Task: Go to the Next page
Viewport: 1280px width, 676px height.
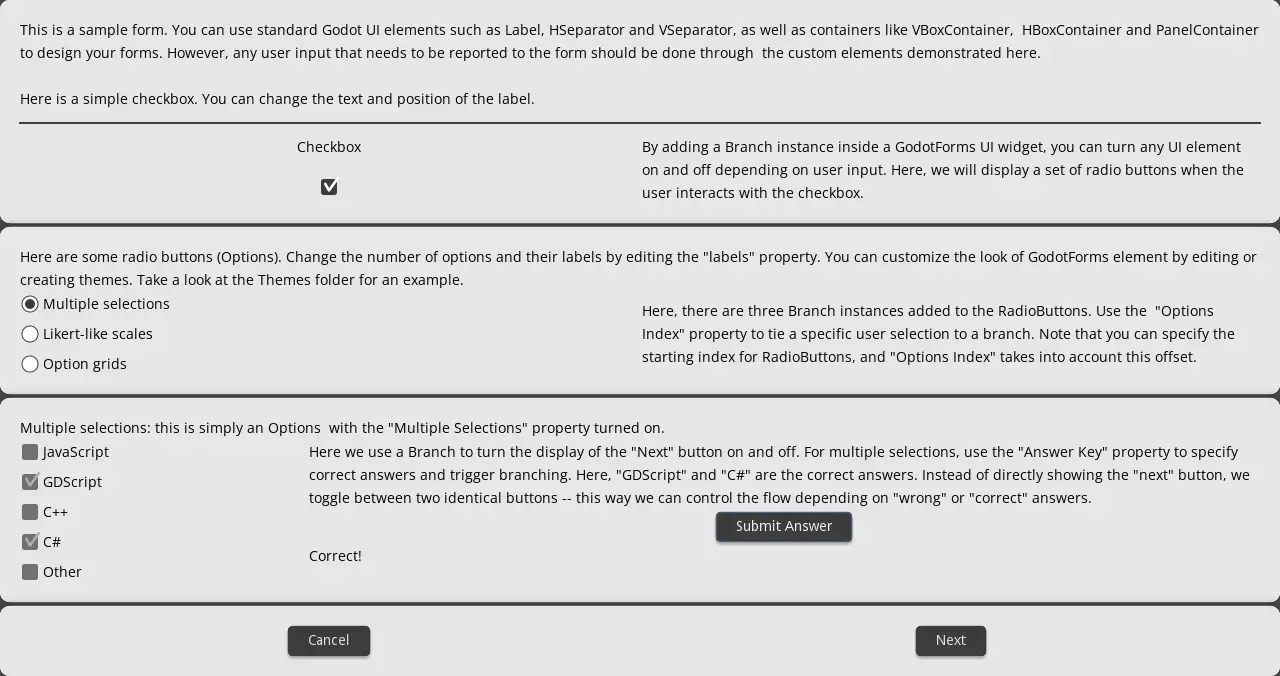Action: 951,641
